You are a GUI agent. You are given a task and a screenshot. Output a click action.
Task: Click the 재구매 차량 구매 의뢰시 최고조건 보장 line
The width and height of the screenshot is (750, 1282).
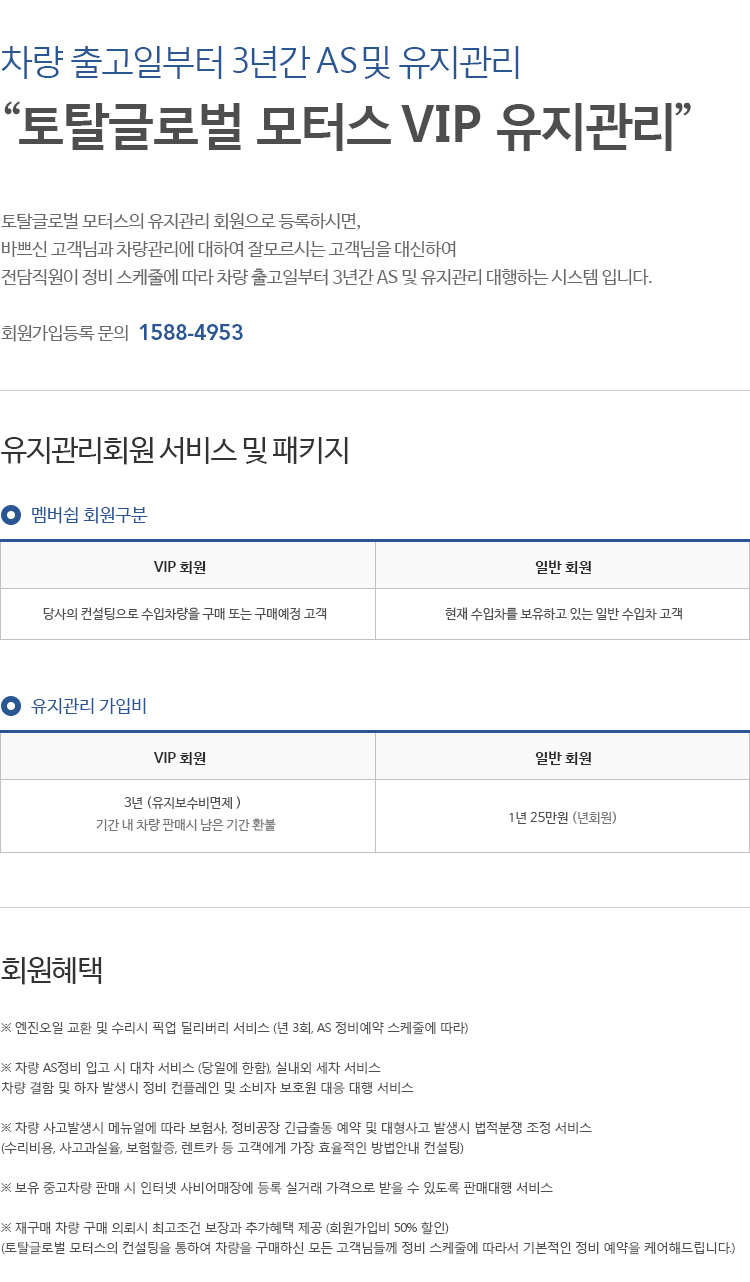point(225,1228)
